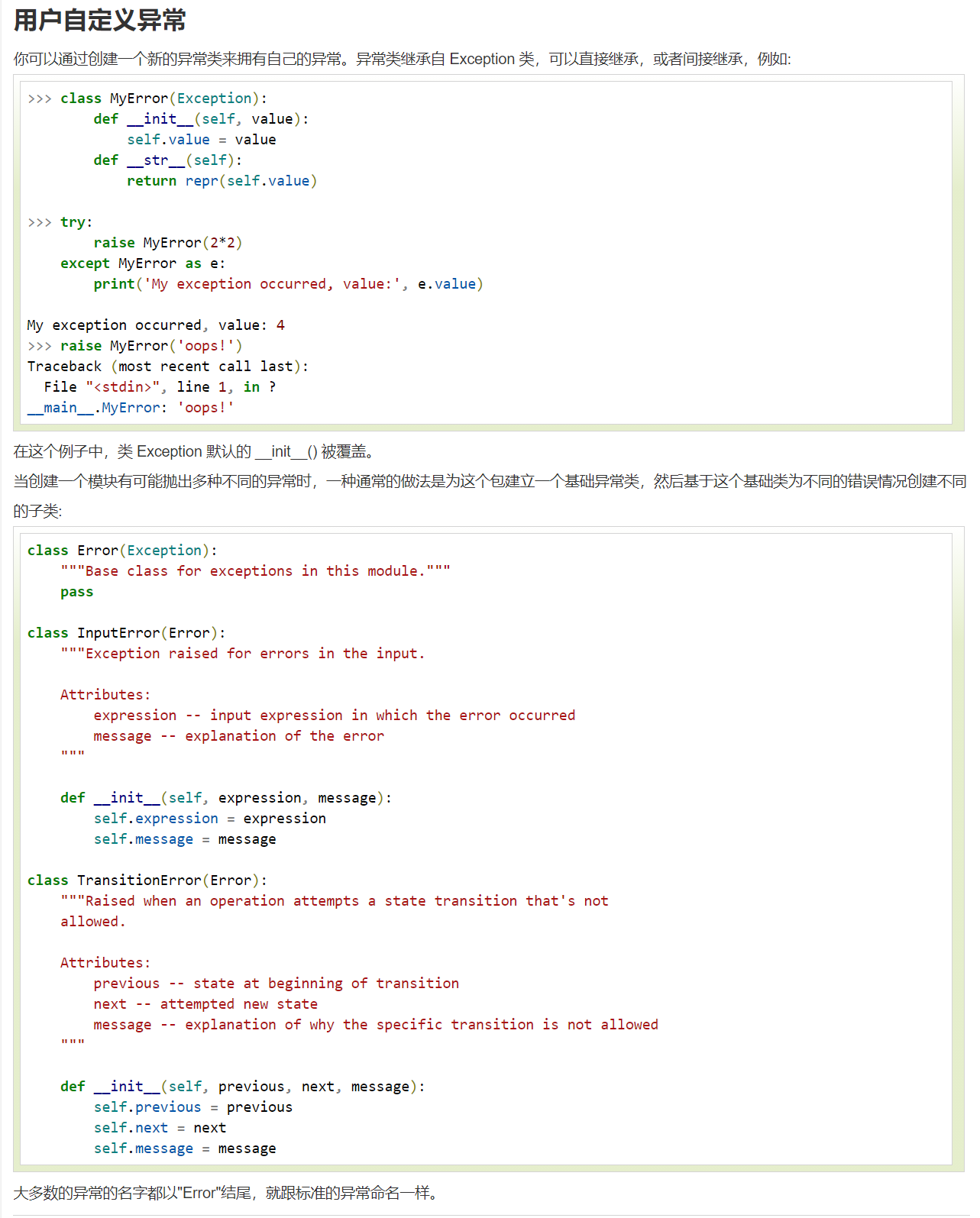Click the line 'raise MyError(2*2)'
This screenshot has width=980, height=1218.
(168, 243)
